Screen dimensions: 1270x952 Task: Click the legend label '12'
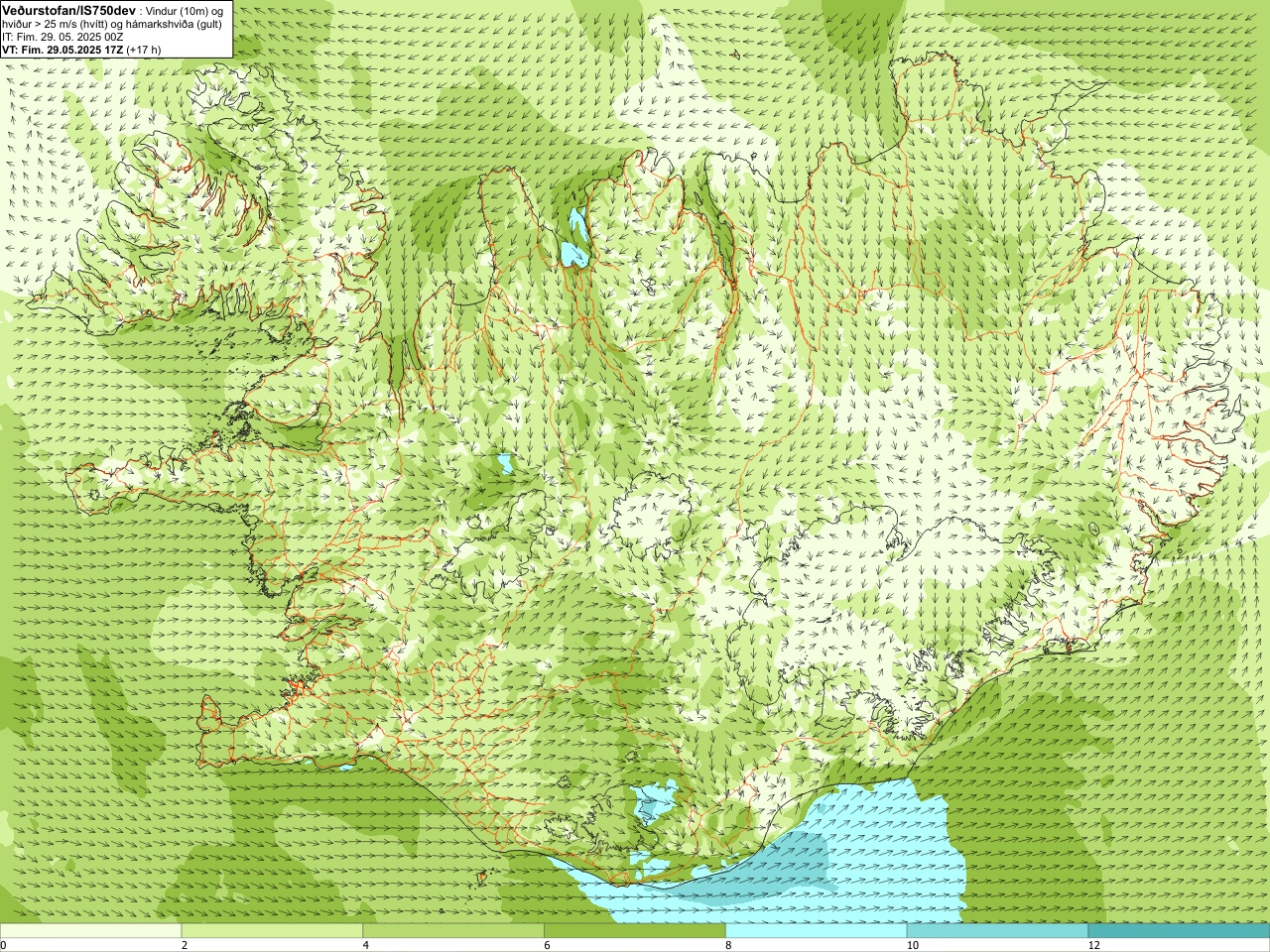click(1093, 945)
